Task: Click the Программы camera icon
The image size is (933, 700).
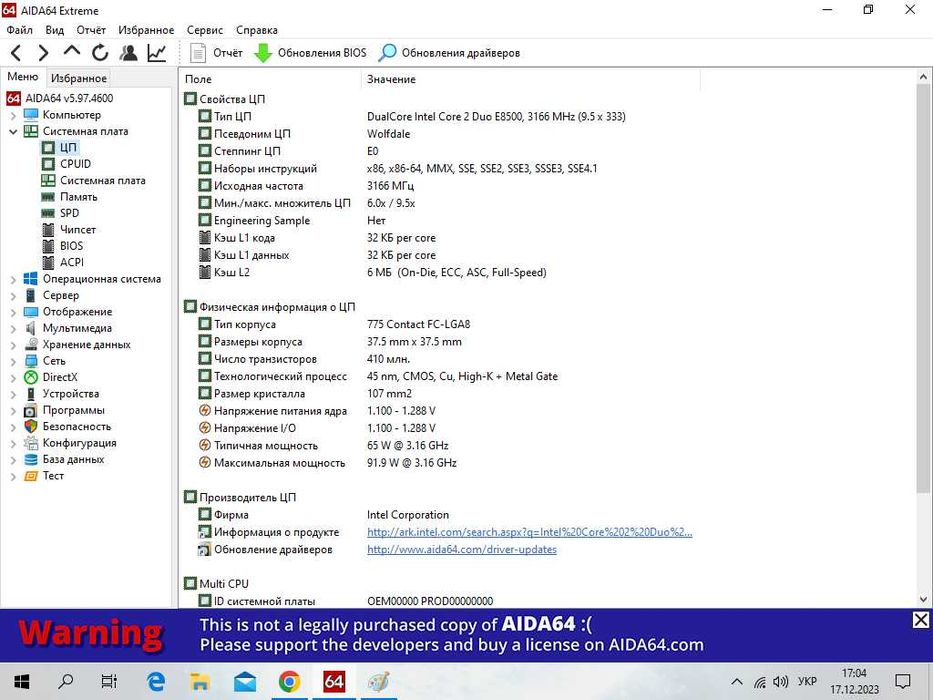Action: click(31, 410)
